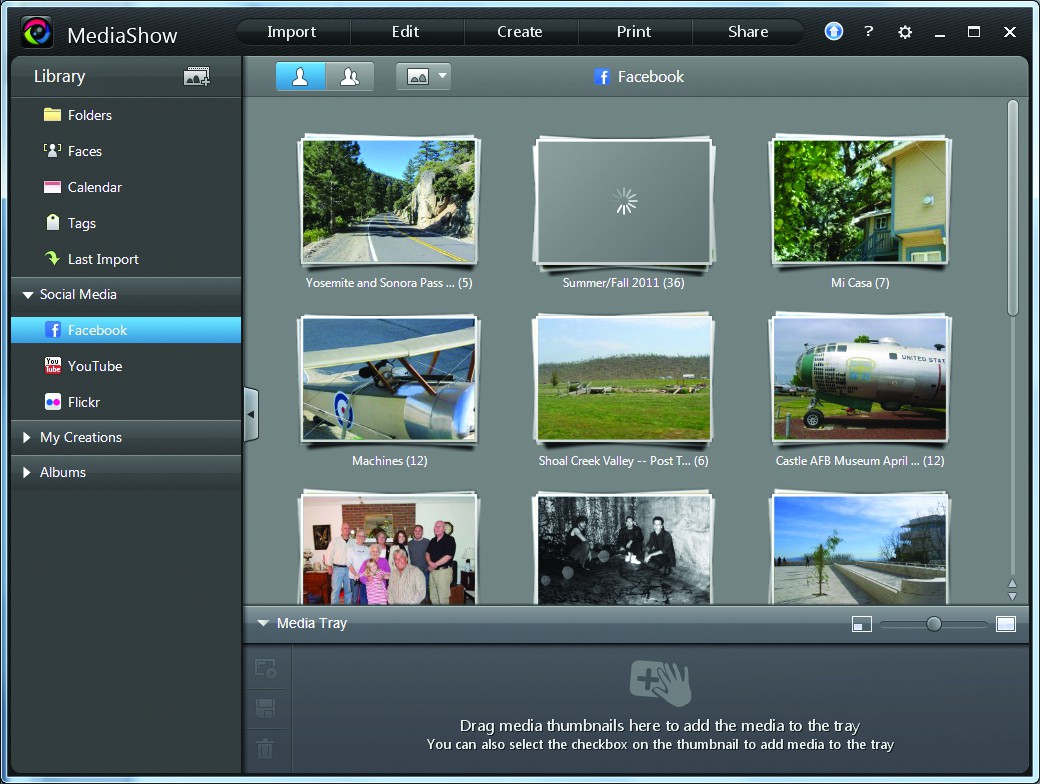This screenshot has width=1040, height=784.
Task: Open the Share menu
Action: [x=747, y=32]
